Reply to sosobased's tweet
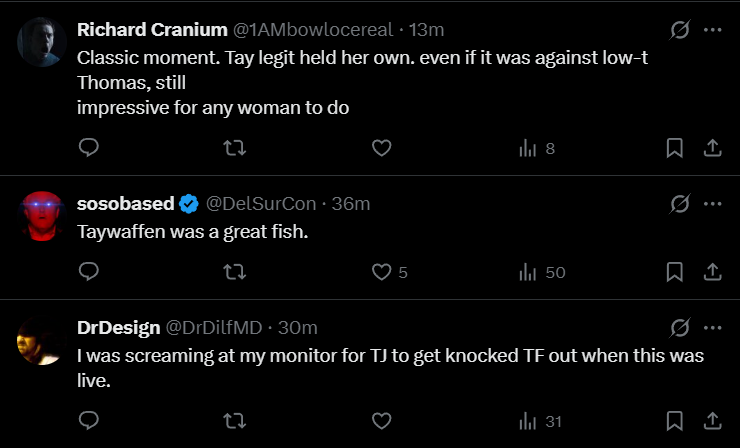The height and width of the screenshot is (448, 740). click(88, 271)
